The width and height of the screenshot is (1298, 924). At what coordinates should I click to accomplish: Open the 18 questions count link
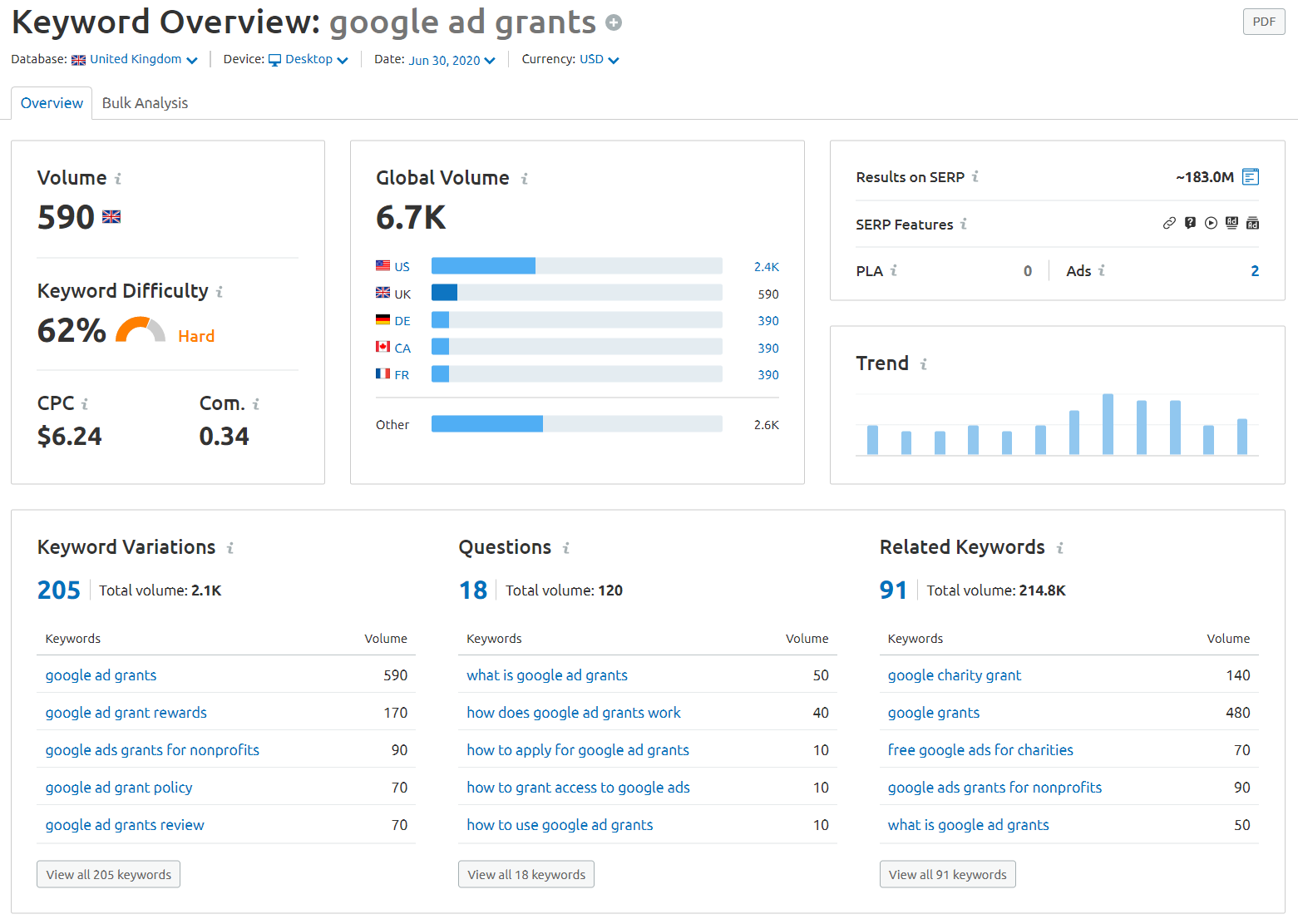[x=473, y=590]
